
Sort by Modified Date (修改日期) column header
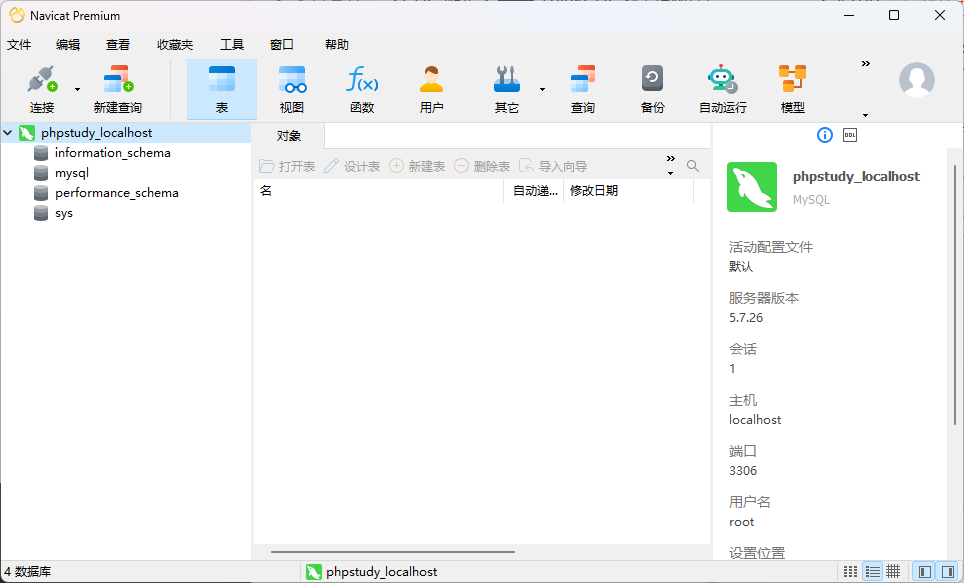click(628, 191)
